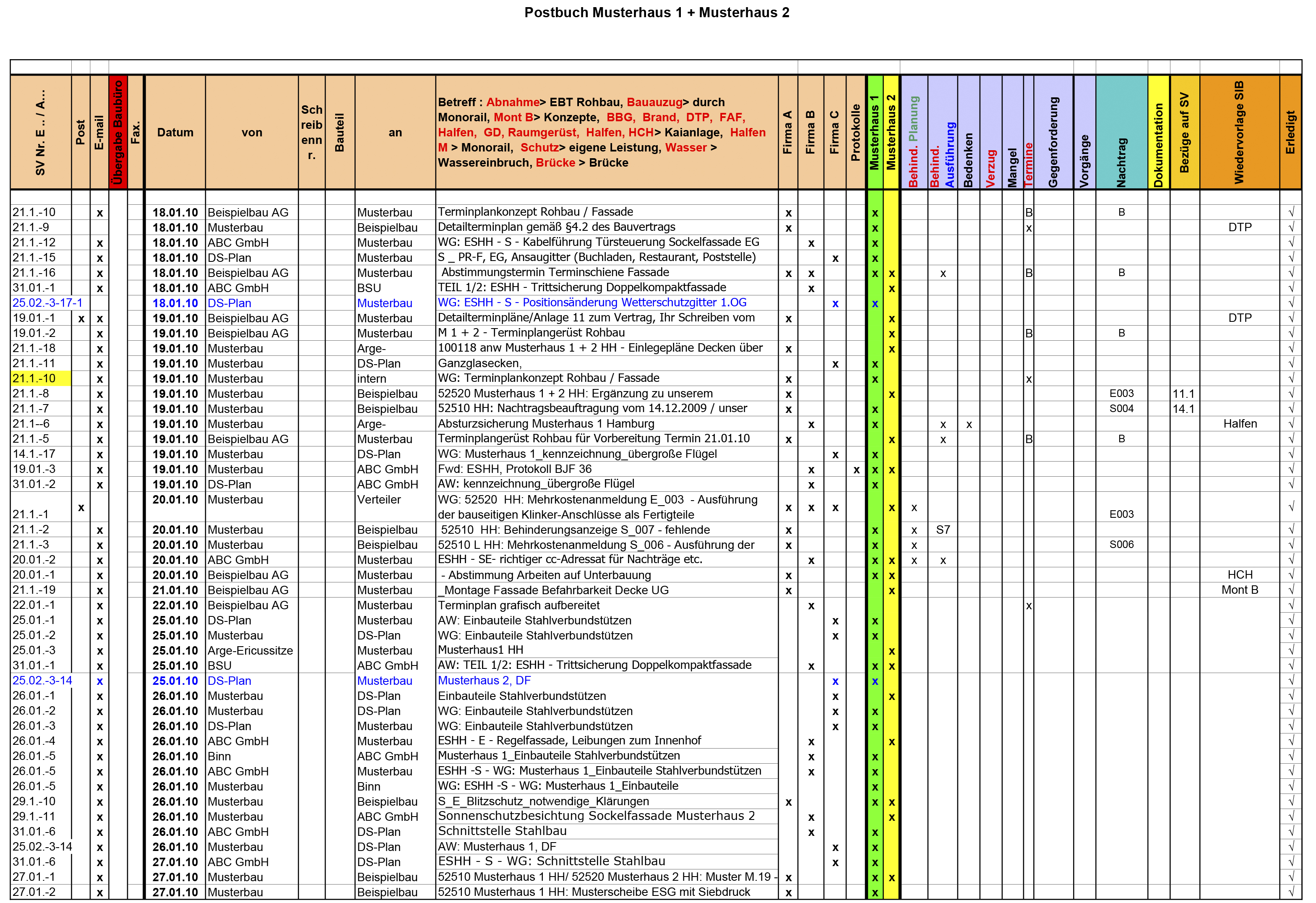
Task: Select the 'Bedenken' column header
Action: click(x=968, y=132)
